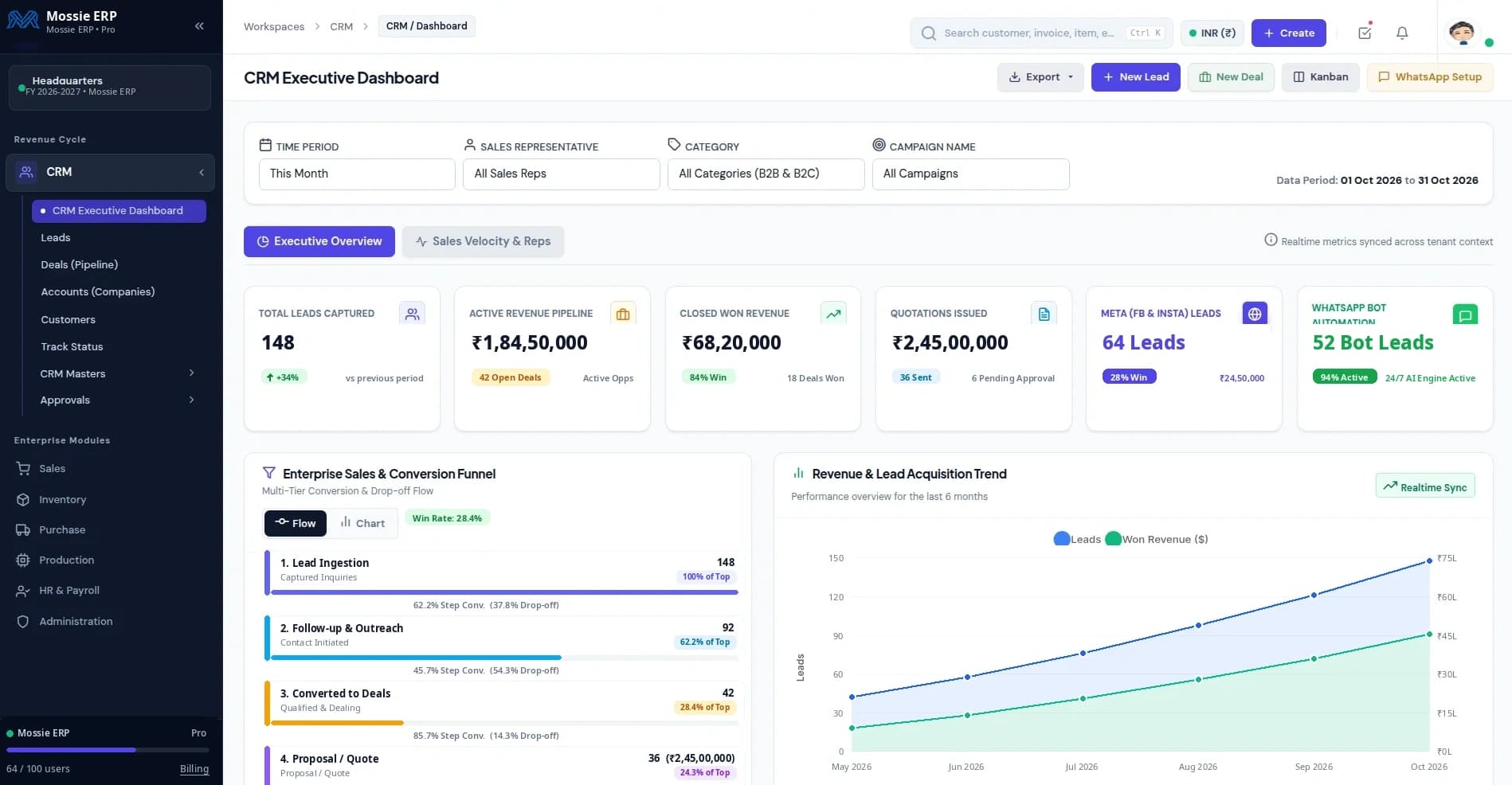Click the WhatsApp Bot chat icon
The image size is (1512, 785).
[x=1465, y=315]
